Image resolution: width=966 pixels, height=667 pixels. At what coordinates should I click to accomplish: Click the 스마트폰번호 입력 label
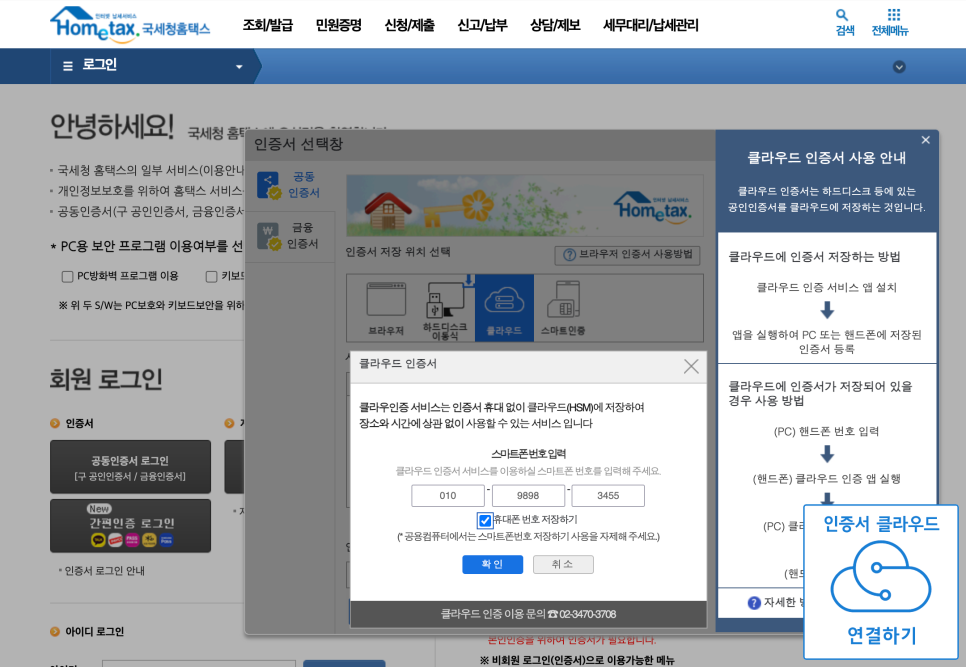[x=528, y=454]
